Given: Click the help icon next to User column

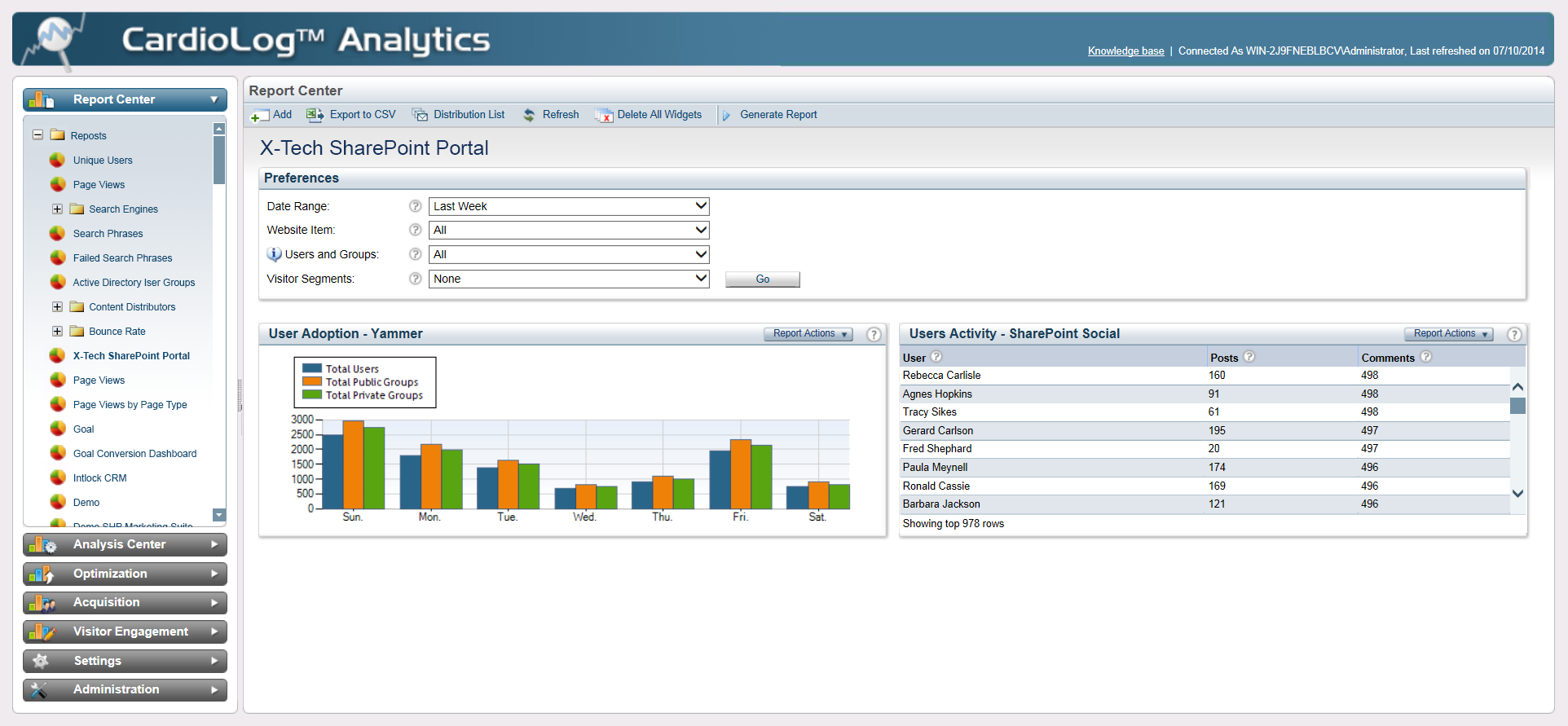Looking at the screenshot, I should (x=936, y=356).
